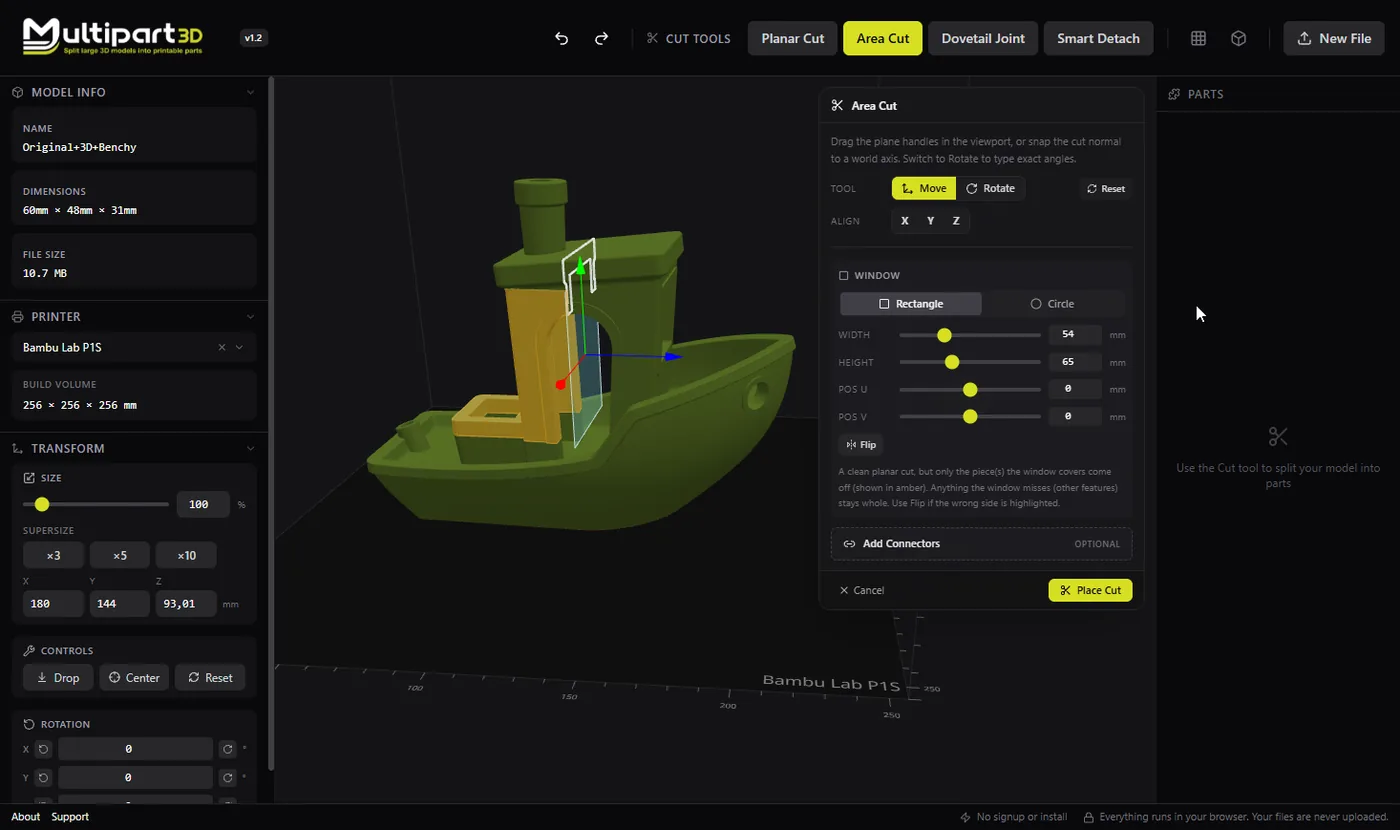The width and height of the screenshot is (1400, 830).
Task: Collapse the Printer section
Action: [x=250, y=316]
